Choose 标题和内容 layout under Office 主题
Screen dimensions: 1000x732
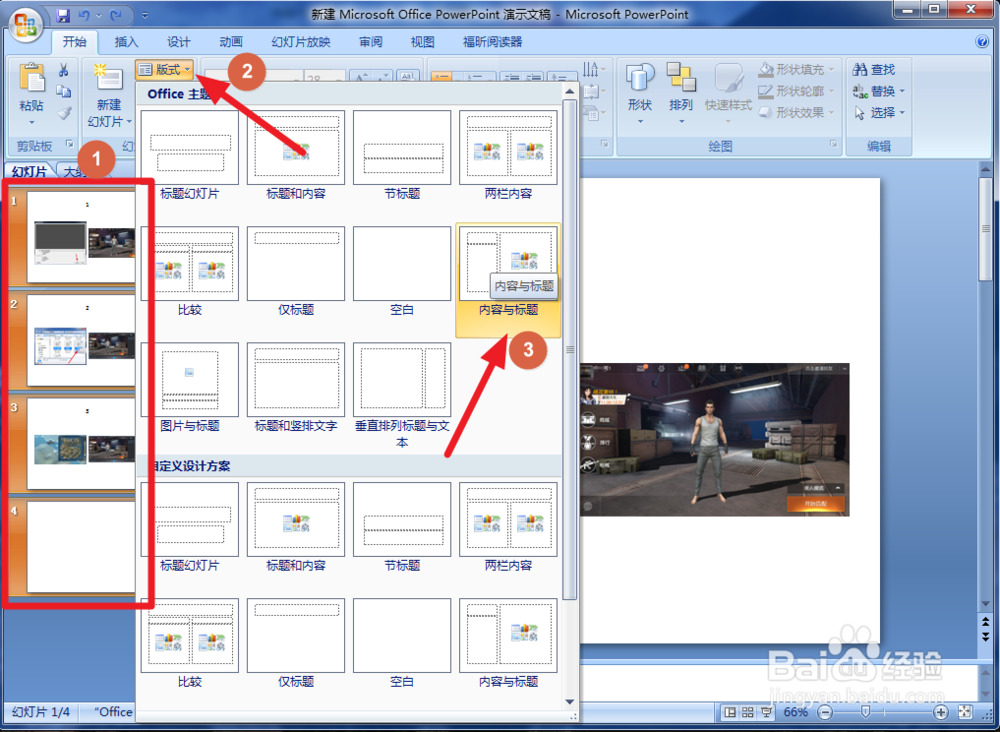pyautogui.click(x=296, y=155)
